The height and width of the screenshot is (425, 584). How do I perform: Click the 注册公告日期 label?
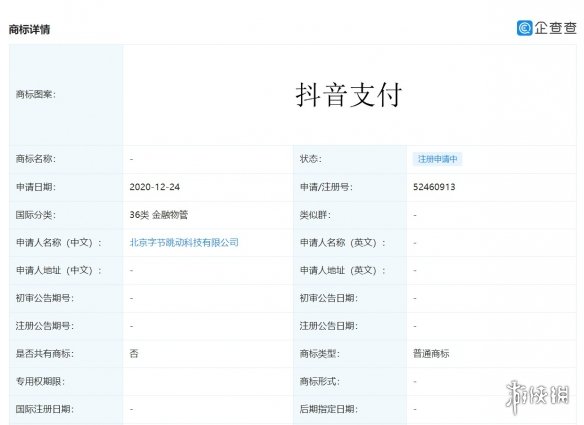click(x=328, y=326)
